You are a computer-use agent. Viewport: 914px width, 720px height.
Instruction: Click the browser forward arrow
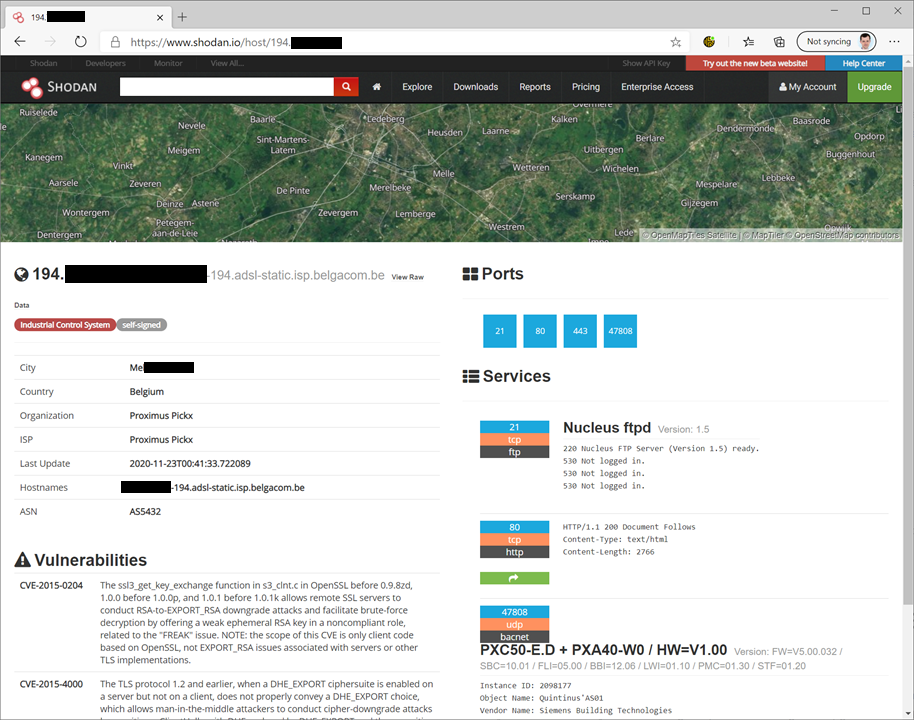pos(51,41)
